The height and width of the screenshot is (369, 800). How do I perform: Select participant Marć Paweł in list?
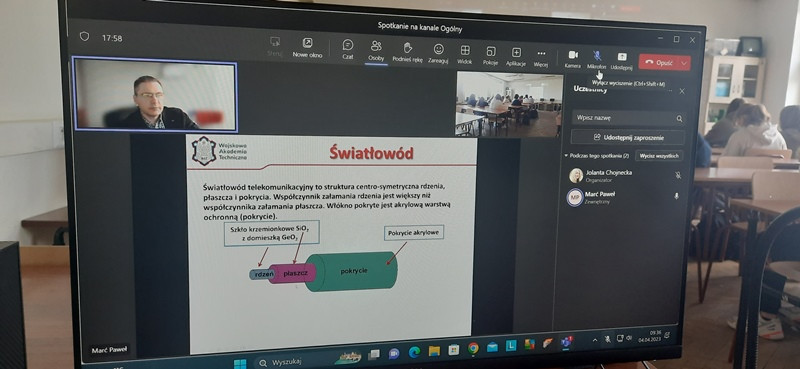coord(623,198)
